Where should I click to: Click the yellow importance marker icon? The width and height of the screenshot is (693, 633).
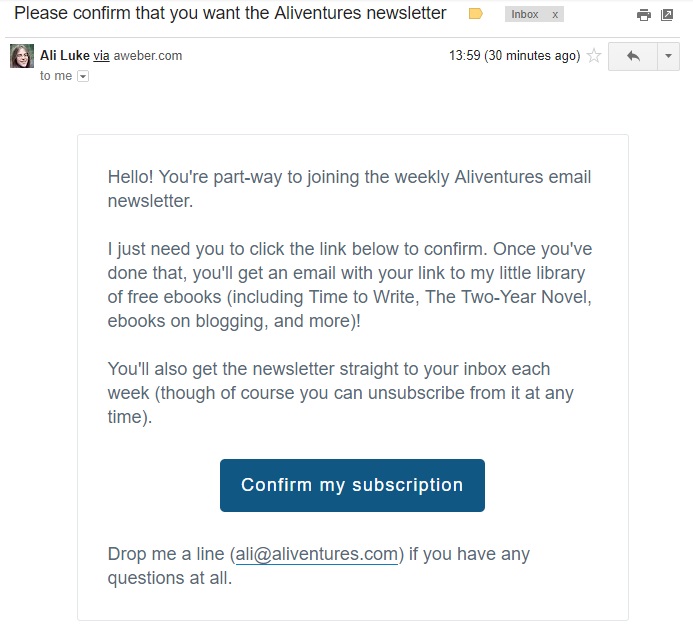pos(476,14)
